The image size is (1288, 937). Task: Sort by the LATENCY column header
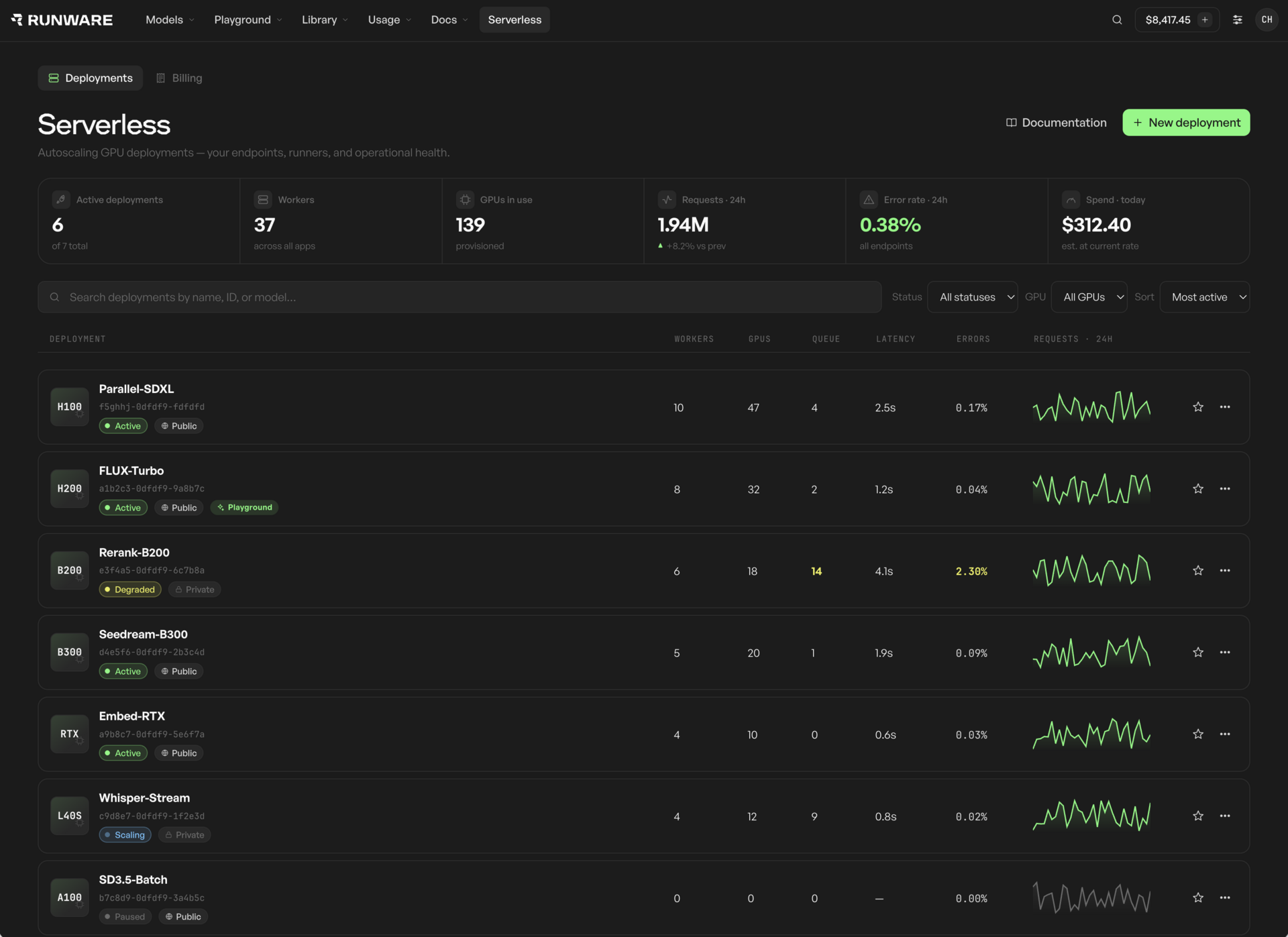pos(896,339)
